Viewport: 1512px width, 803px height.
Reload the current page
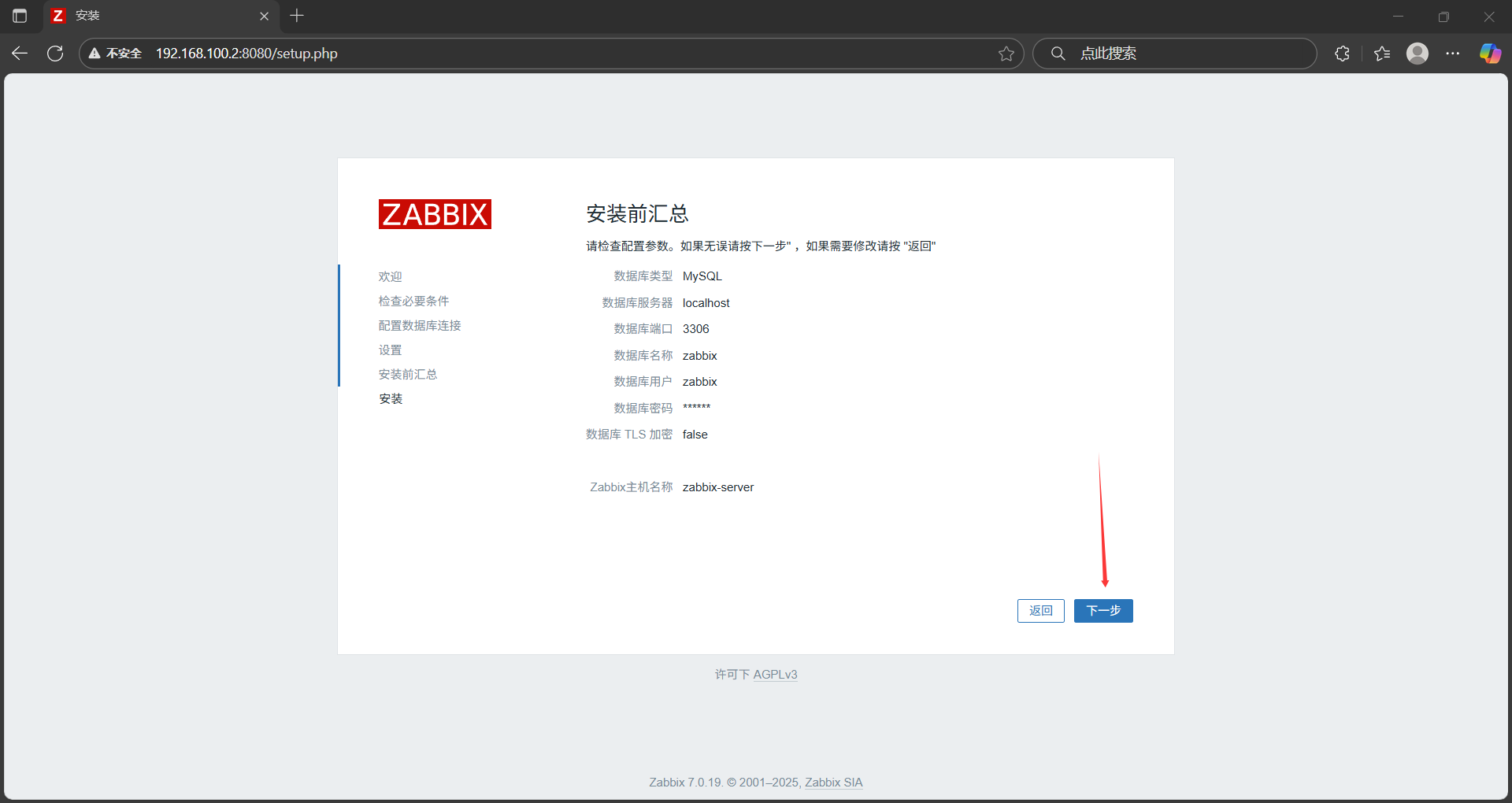55,54
